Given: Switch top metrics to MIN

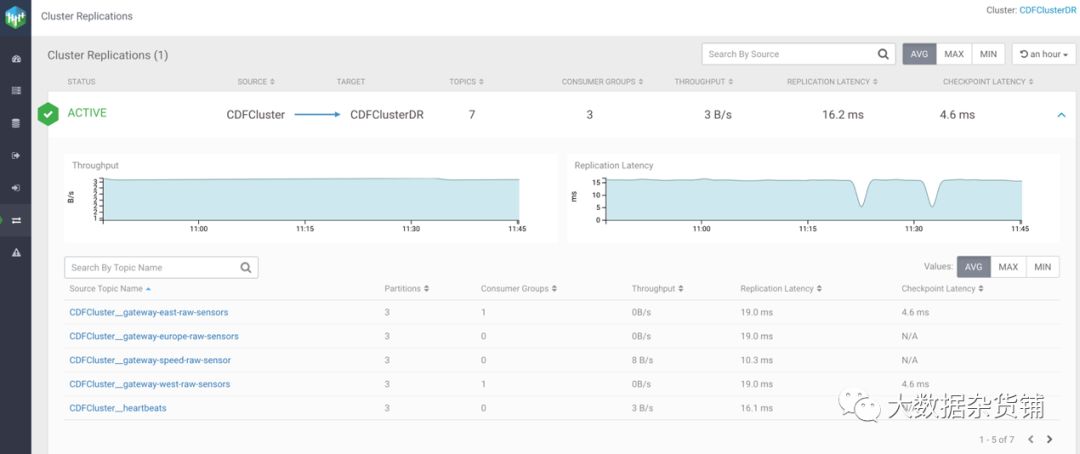Looking at the screenshot, I should (x=988, y=54).
